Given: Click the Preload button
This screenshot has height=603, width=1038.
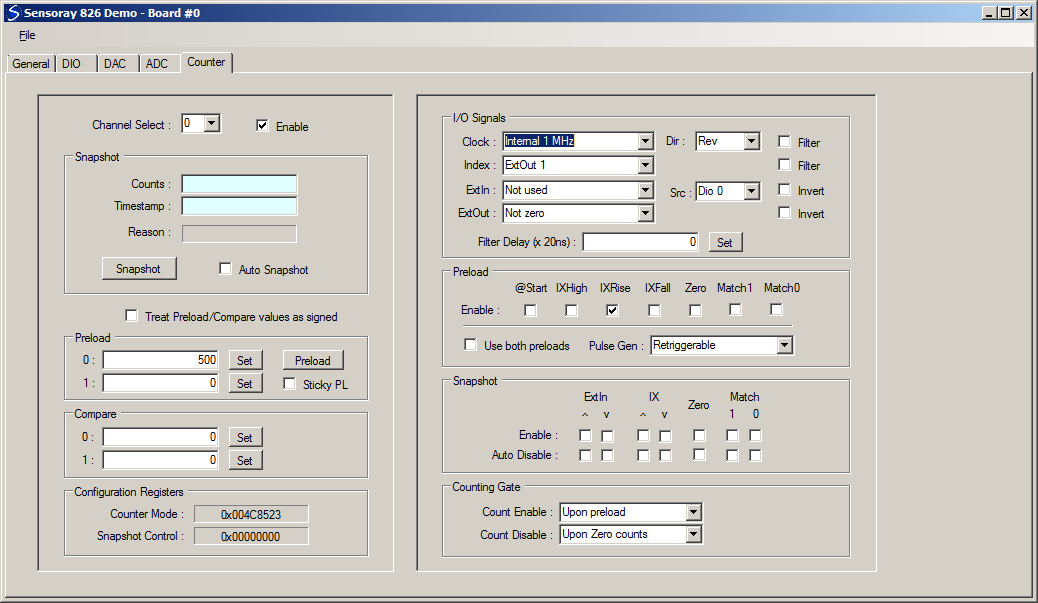Looking at the screenshot, I should (x=312, y=360).
